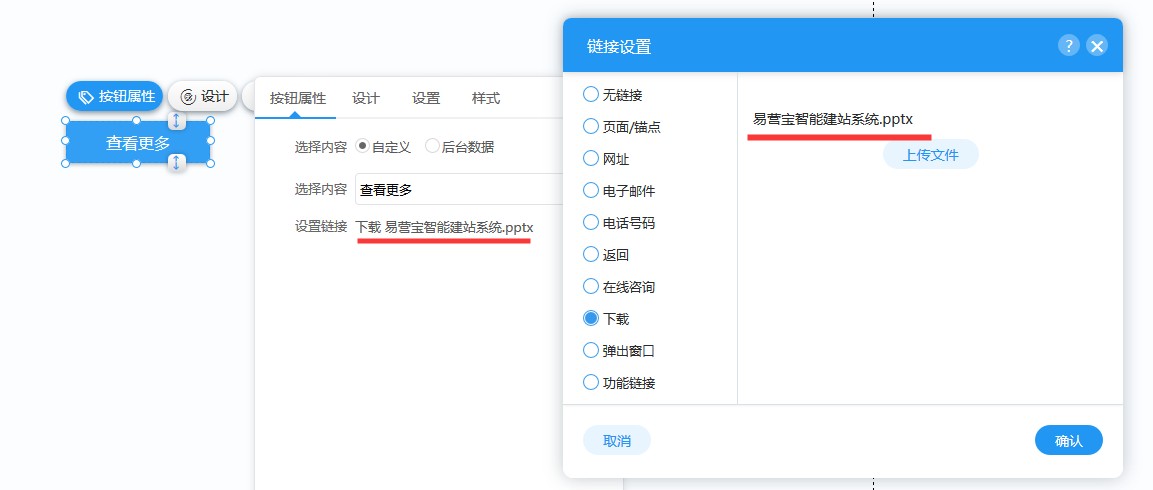Enable the 后台数据 content option
Image resolution: width=1153 pixels, height=490 pixels.
pos(432,146)
